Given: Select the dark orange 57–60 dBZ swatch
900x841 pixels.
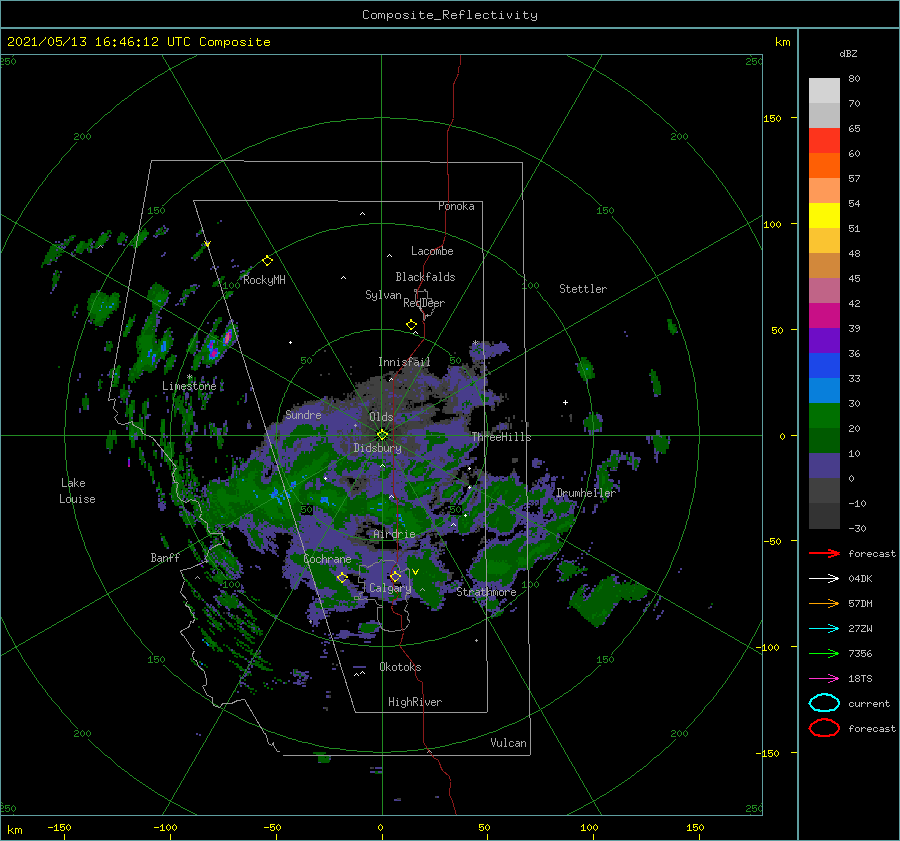Looking at the screenshot, I should coord(824,165).
